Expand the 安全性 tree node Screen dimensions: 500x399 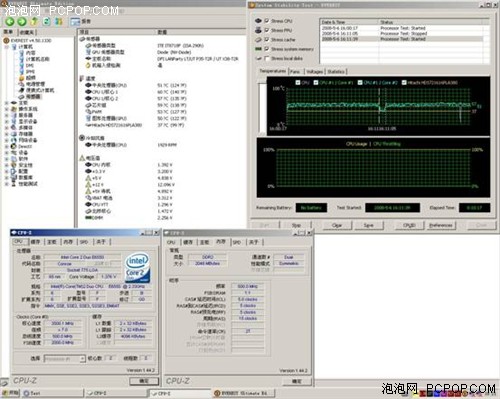(6, 165)
